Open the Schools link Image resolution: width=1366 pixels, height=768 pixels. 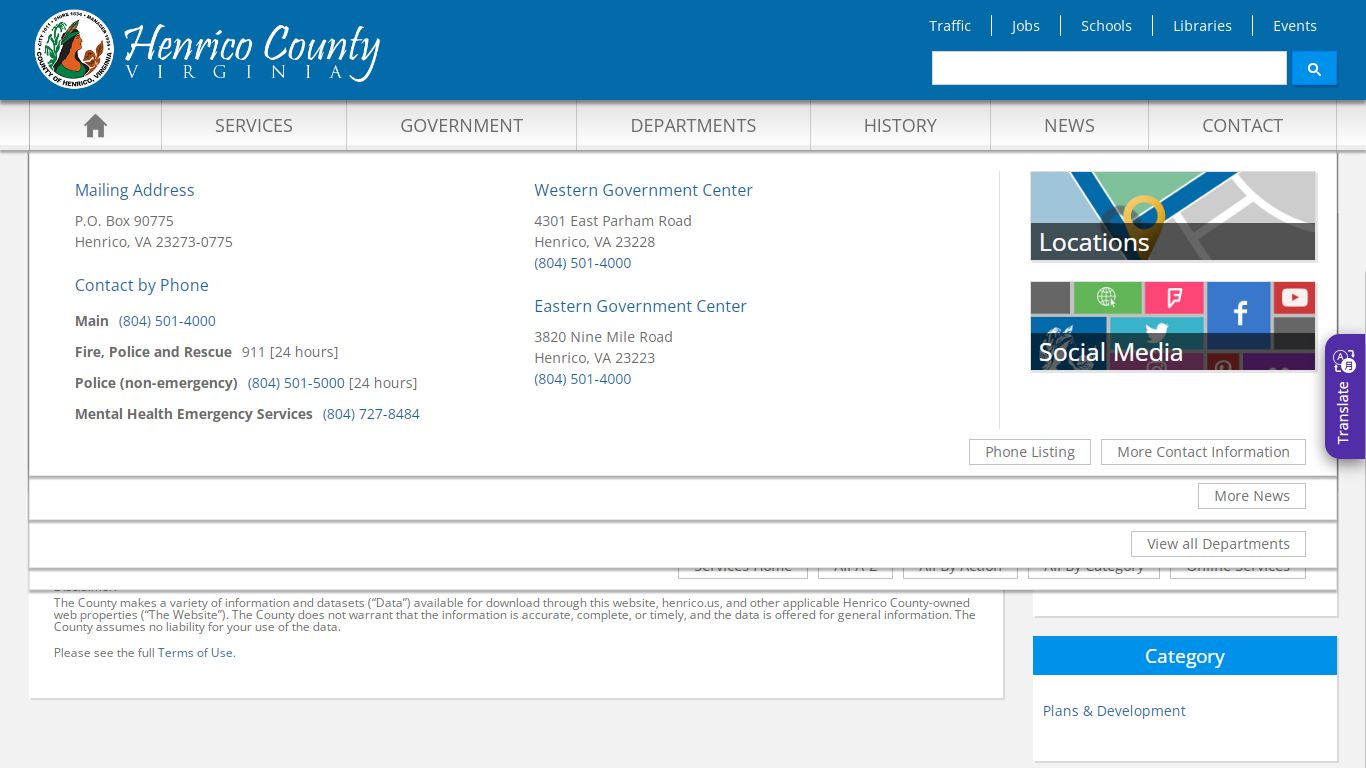[x=1106, y=26]
